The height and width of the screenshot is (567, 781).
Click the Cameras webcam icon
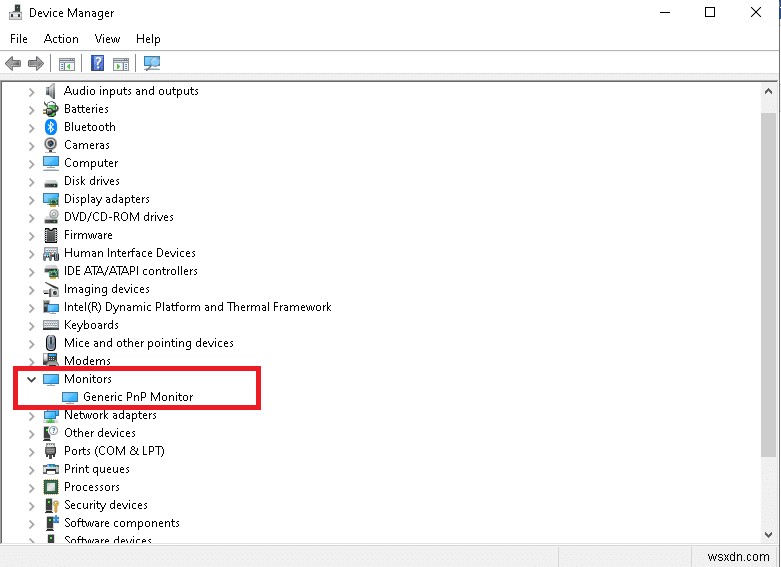pos(50,145)
